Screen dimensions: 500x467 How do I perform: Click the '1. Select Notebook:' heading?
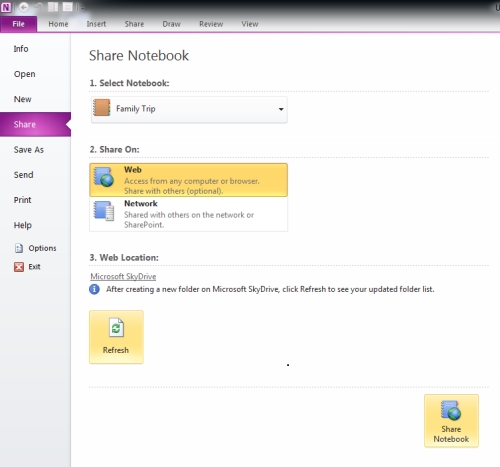point(129,83)
